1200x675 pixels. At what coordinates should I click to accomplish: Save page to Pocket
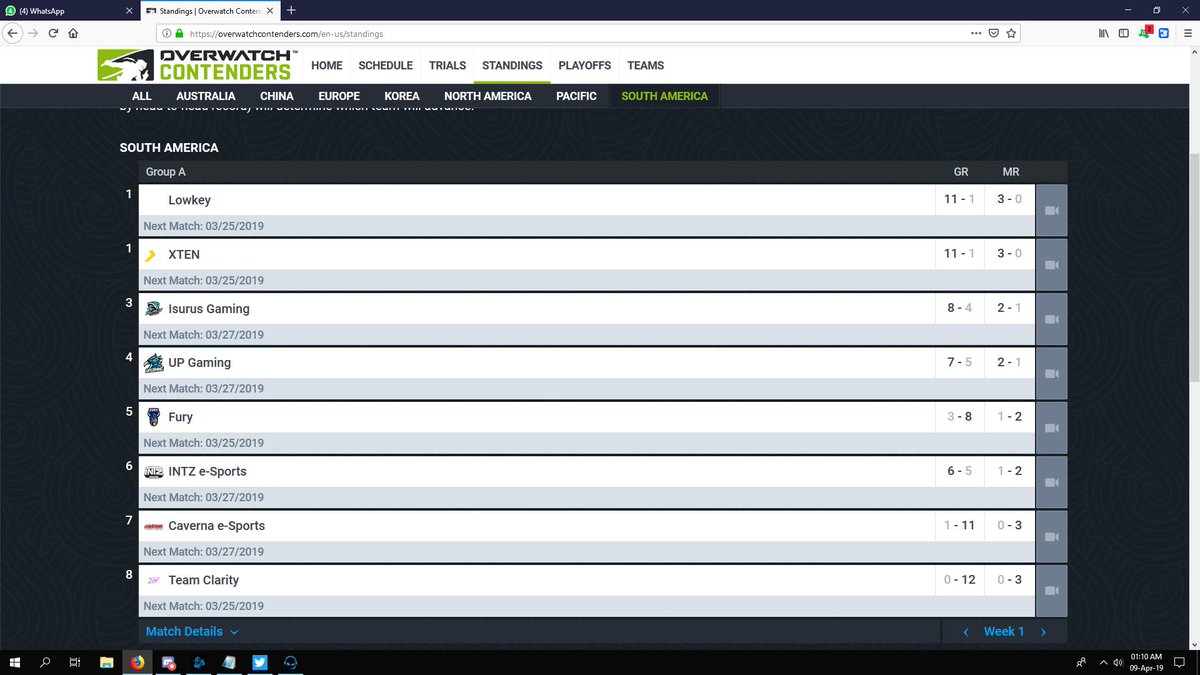[x=993, y=33]
